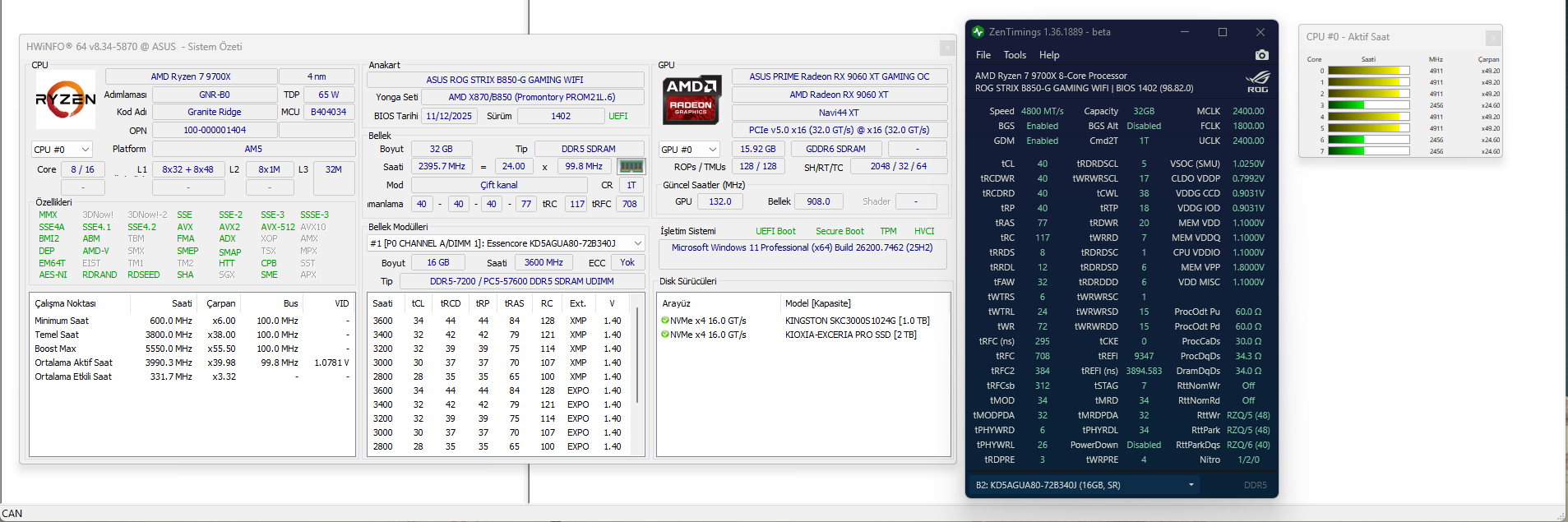Minimize the ZenTimings window
1568x522 pixels.
click(1185, 32)
